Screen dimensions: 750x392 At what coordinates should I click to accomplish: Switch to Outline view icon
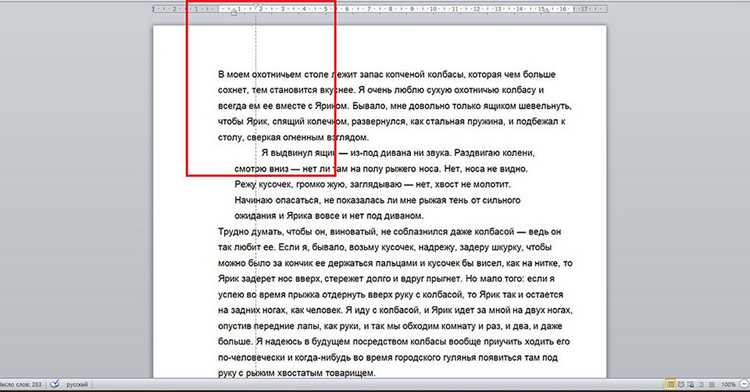coord(702,384)
